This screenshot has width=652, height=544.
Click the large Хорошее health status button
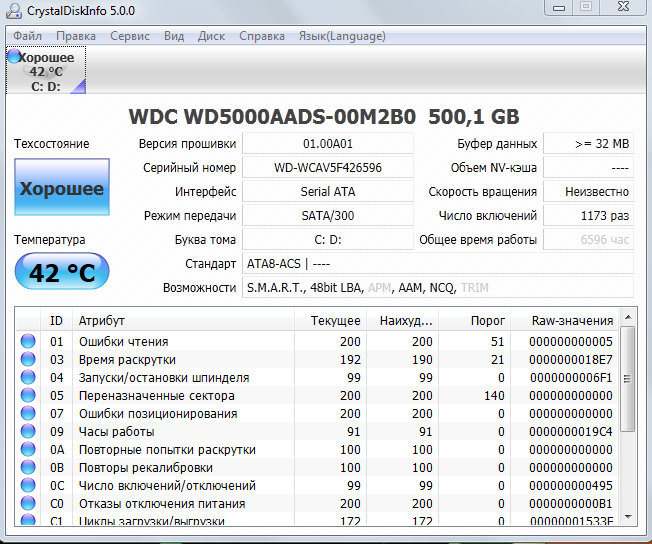tap(62, 187)
